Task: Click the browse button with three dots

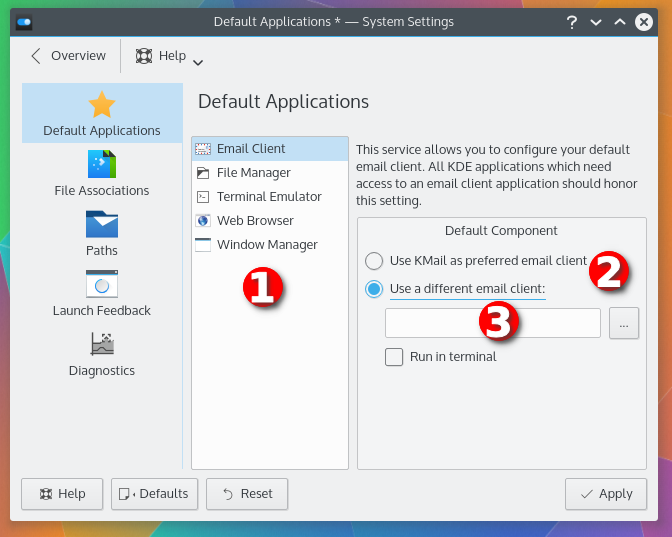Action: [x=623, y=323]
